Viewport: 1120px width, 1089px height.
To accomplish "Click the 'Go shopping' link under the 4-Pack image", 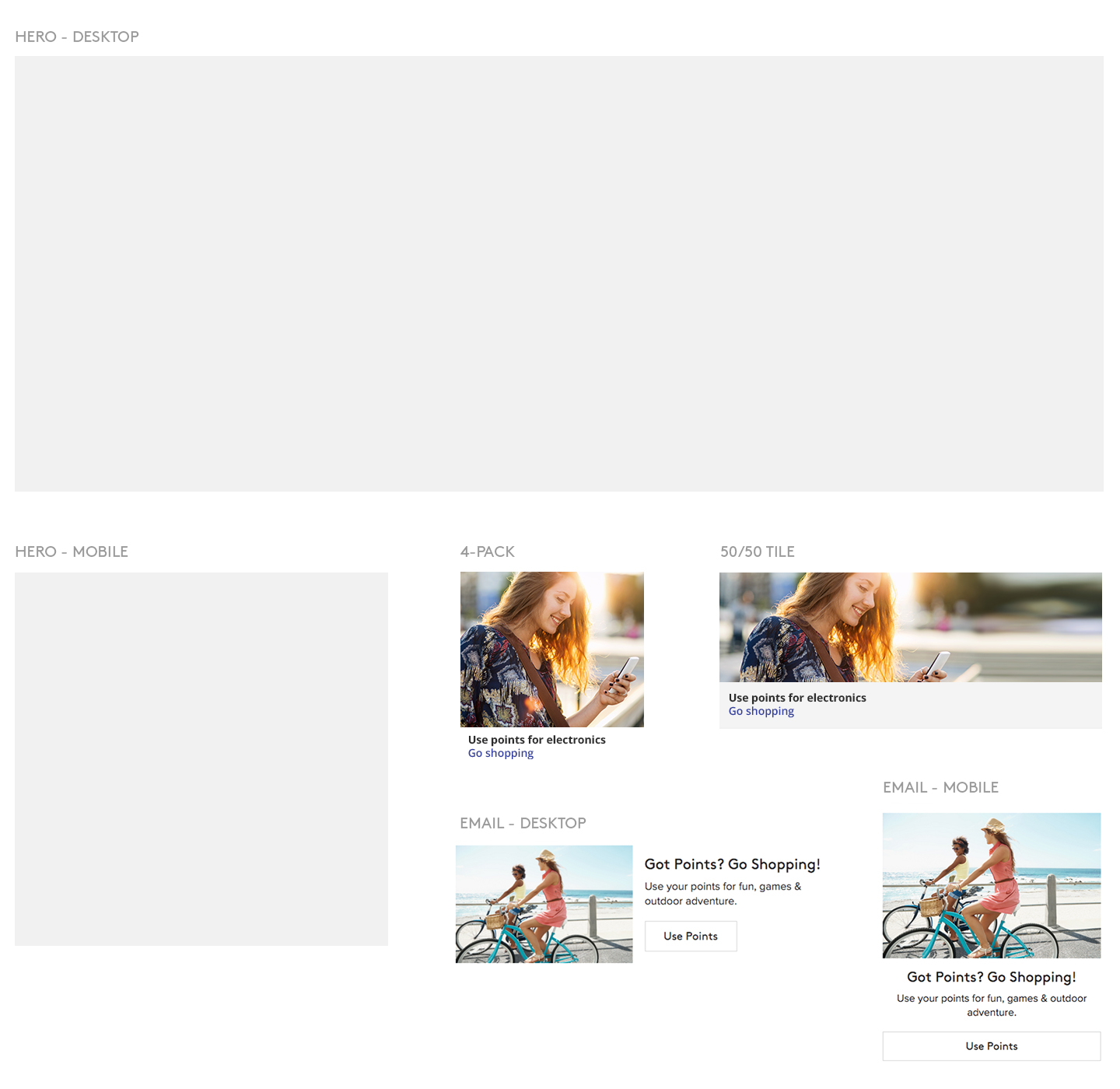I will pos(500,753).
